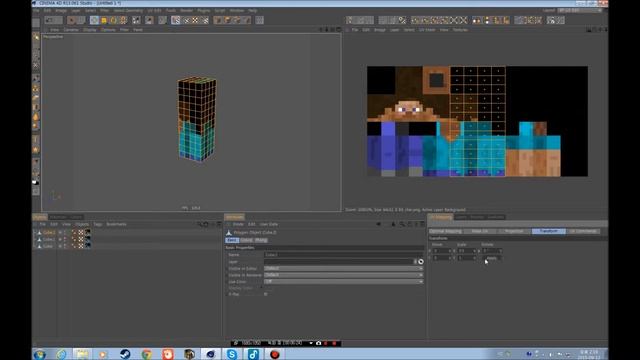This screenshot has height=360, width=640.
Task: Click the Layers tab next to UV Mapping
Action: tap(461, 217)
